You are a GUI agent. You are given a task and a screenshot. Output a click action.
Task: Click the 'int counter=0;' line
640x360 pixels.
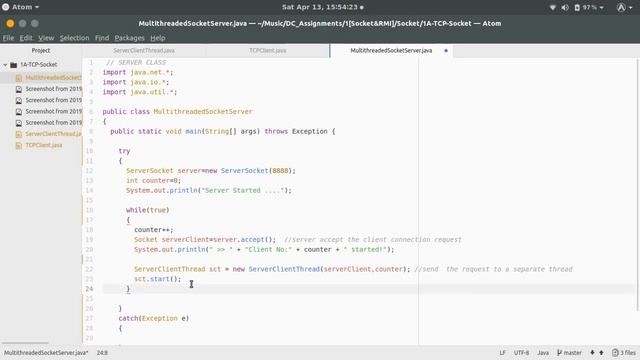click(x=153, y=180)
